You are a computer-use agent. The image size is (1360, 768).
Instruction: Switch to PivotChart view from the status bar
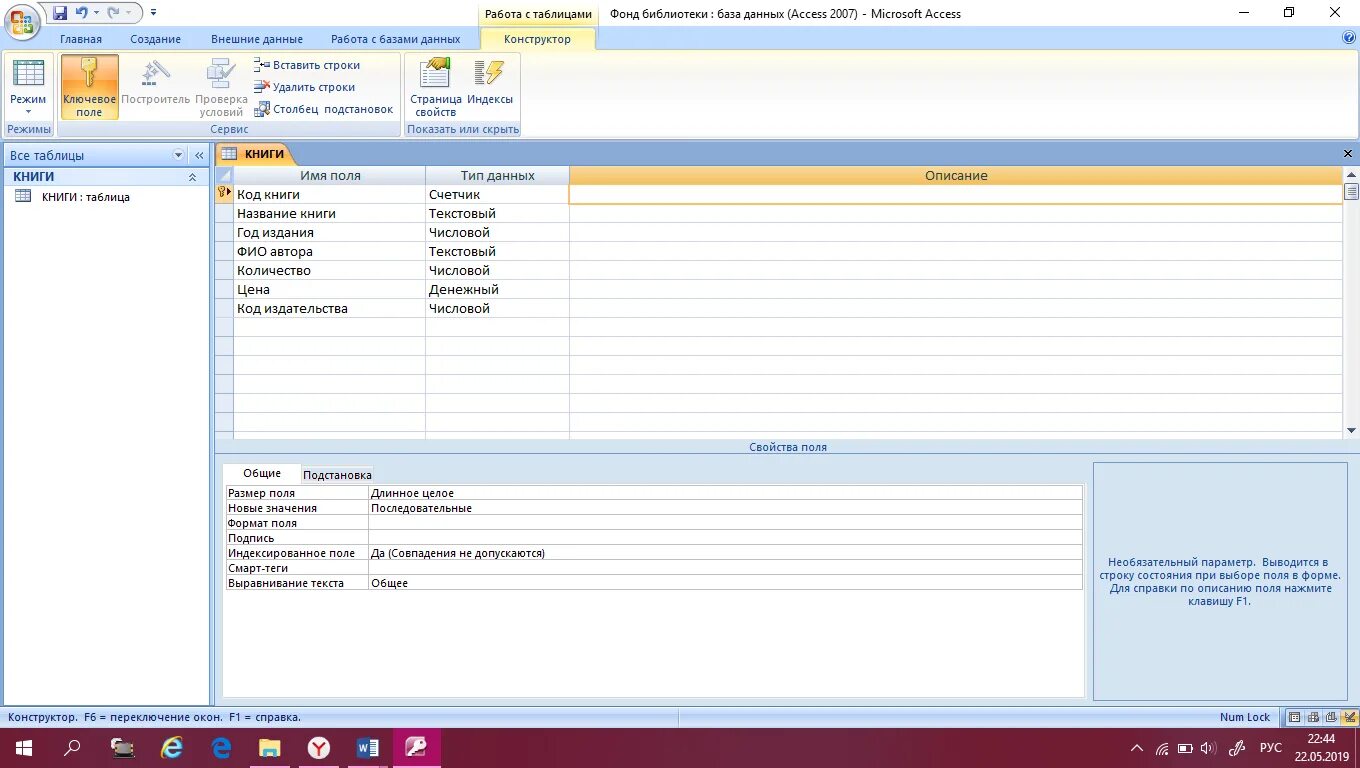click(x=1332, y=717)
